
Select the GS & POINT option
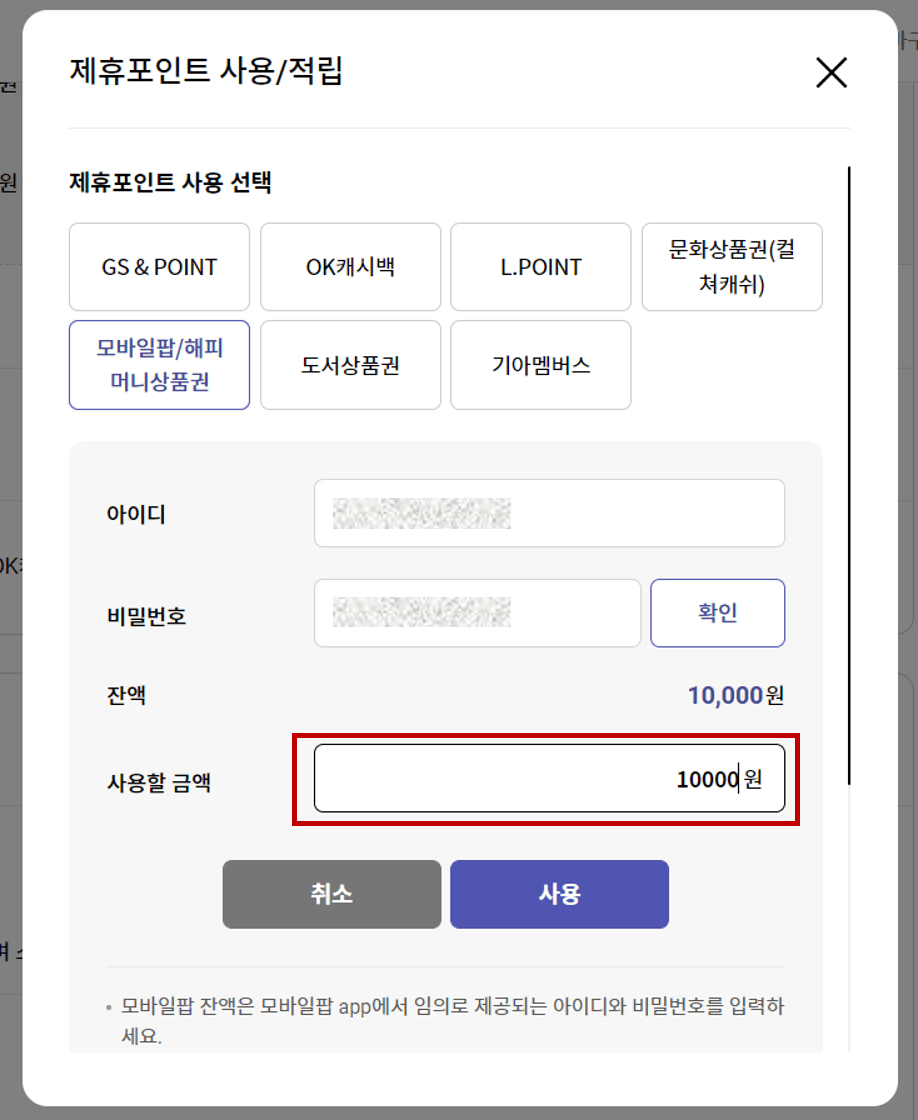[x=158, y=266]
